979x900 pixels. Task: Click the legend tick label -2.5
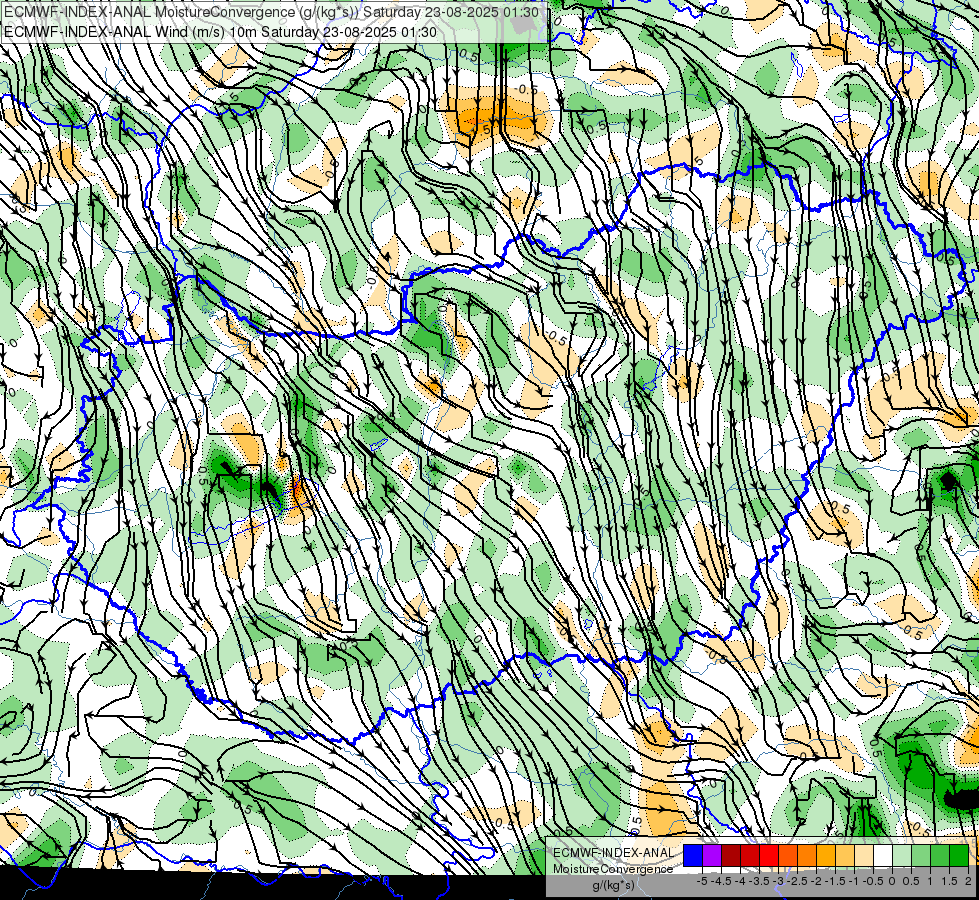pyautogui.click(x=797, y=881)
